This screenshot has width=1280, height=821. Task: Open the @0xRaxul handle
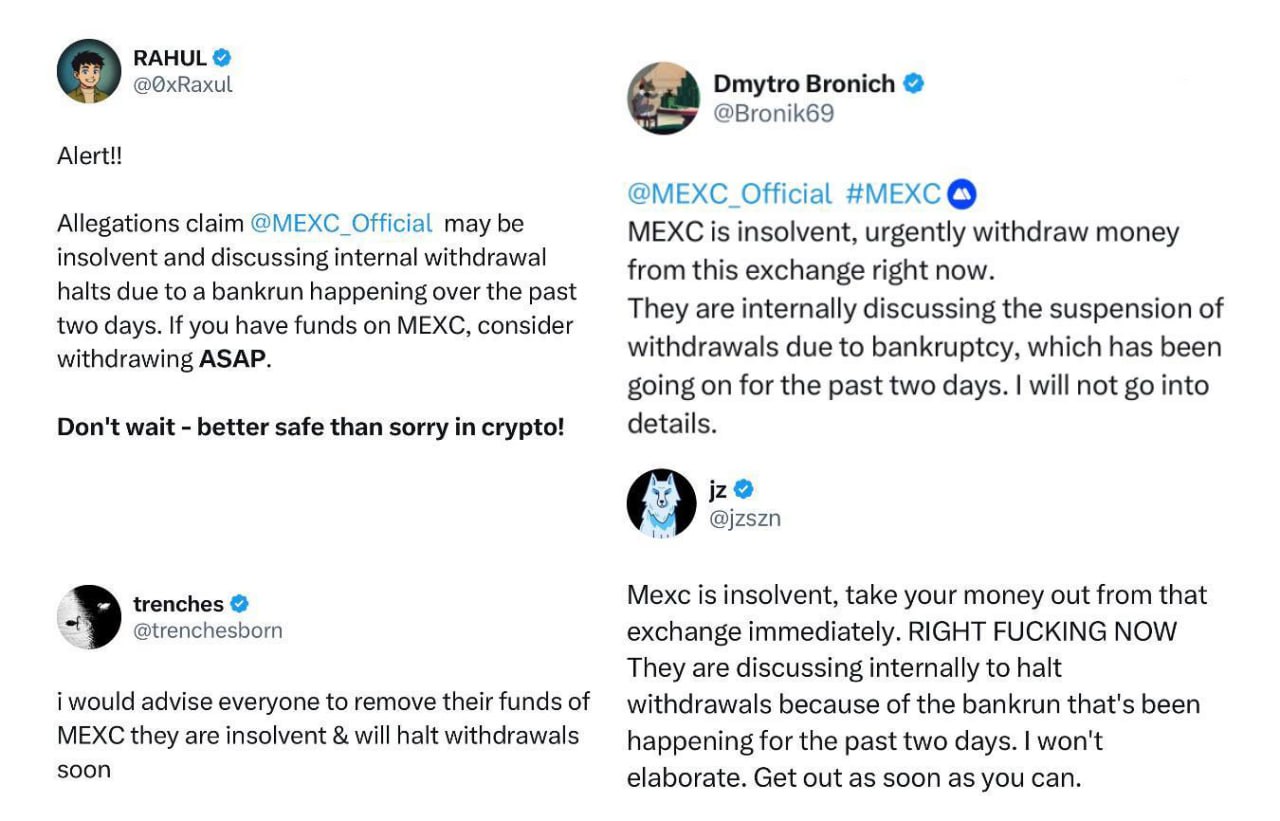[182, 84]
